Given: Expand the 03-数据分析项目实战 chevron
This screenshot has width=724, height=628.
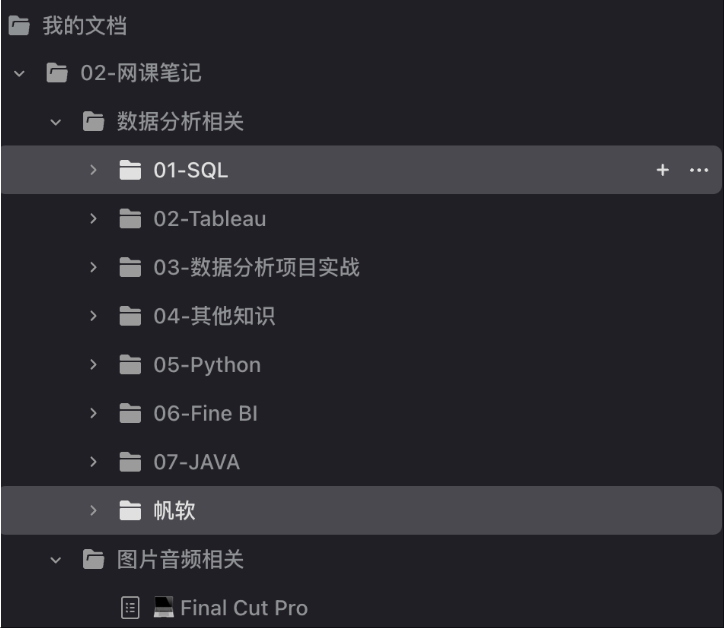Looking at the screenshot, I should pos(93,268).
